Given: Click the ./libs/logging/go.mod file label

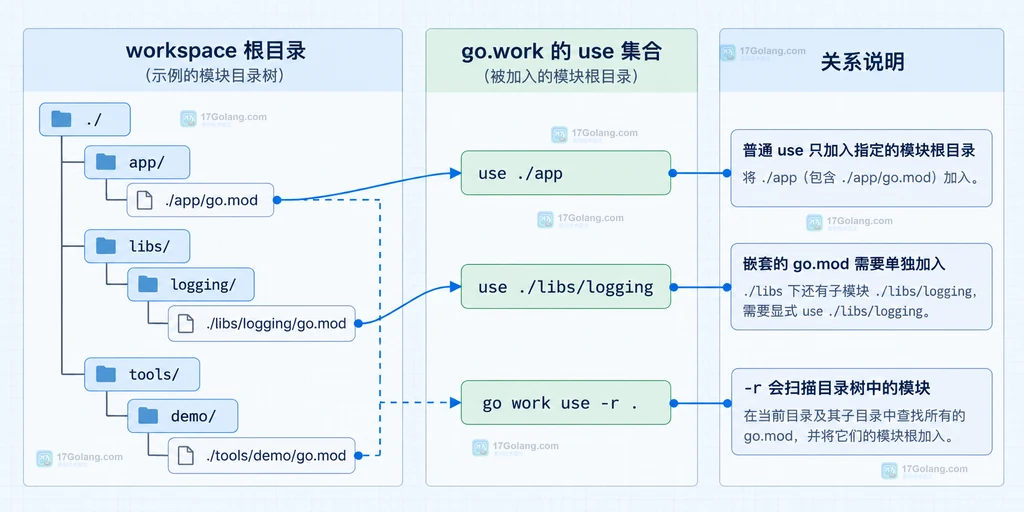Looking at the screenshot, I should coord(276,324).
